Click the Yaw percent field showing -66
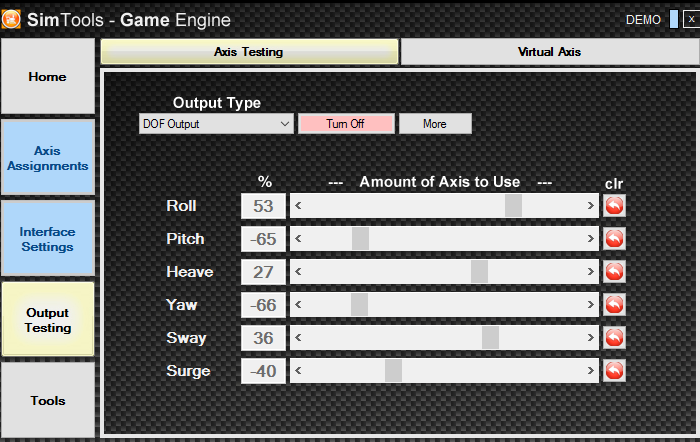Screen dimensions: 700x442 pyautogui.click(x=263, y=305)
